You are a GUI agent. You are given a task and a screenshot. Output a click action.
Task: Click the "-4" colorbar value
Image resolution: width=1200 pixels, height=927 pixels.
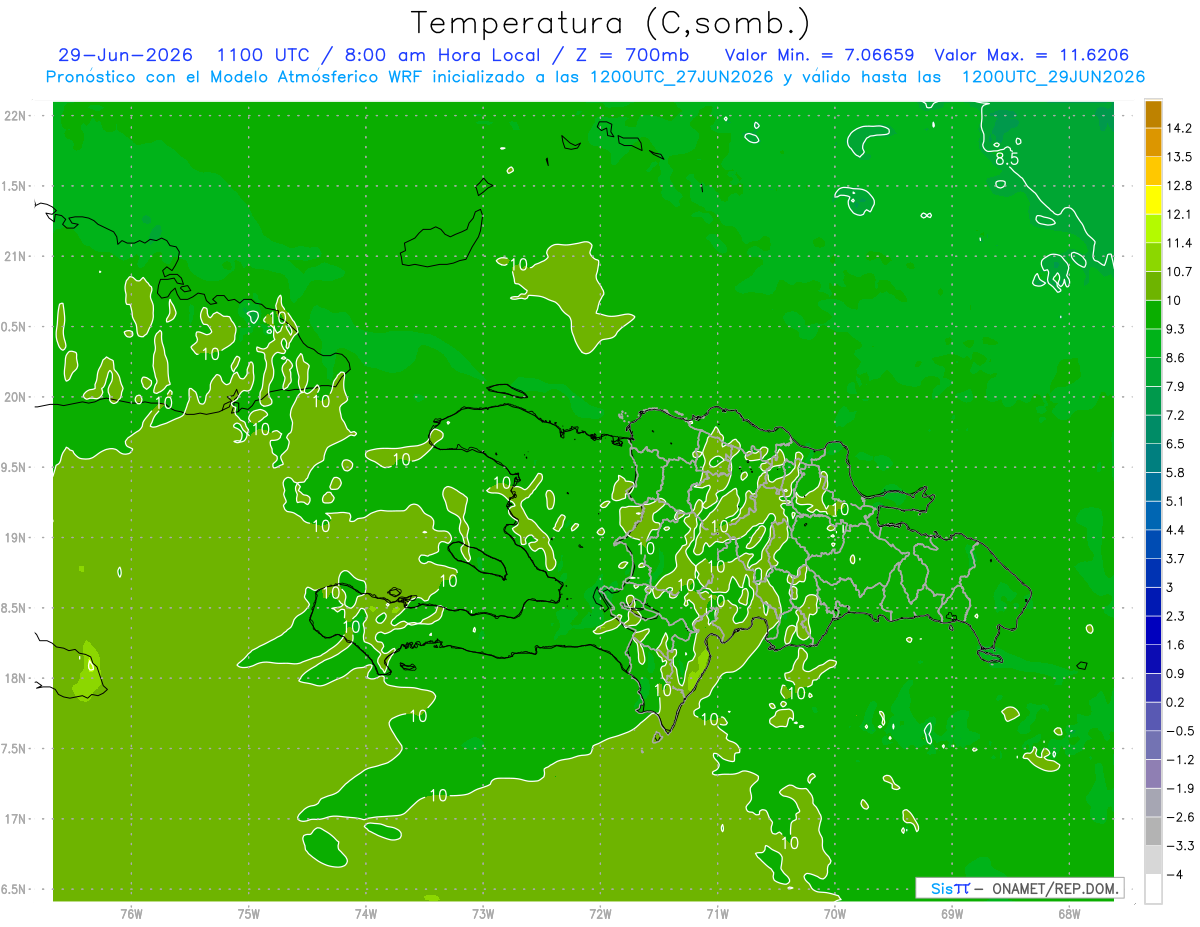1174,875
